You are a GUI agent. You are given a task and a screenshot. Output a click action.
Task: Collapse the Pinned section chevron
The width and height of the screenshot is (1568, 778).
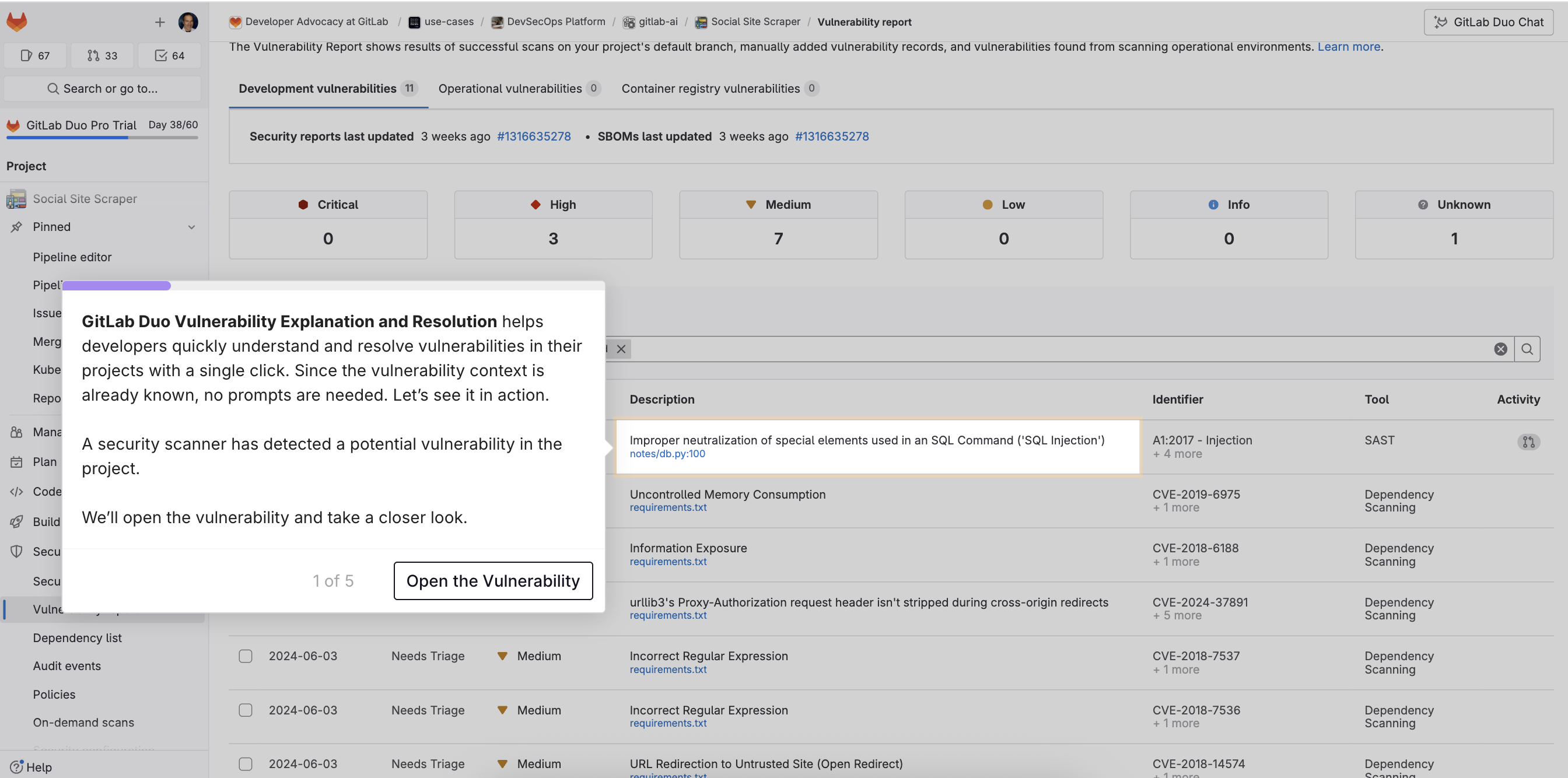(191, 226)
